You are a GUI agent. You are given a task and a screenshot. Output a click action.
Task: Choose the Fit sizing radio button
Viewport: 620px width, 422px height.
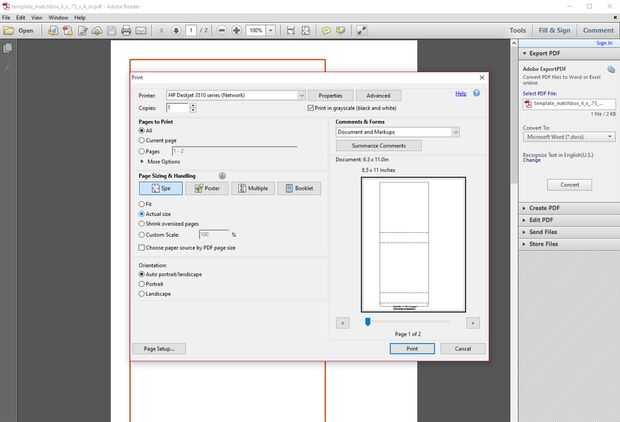point(142,204)
